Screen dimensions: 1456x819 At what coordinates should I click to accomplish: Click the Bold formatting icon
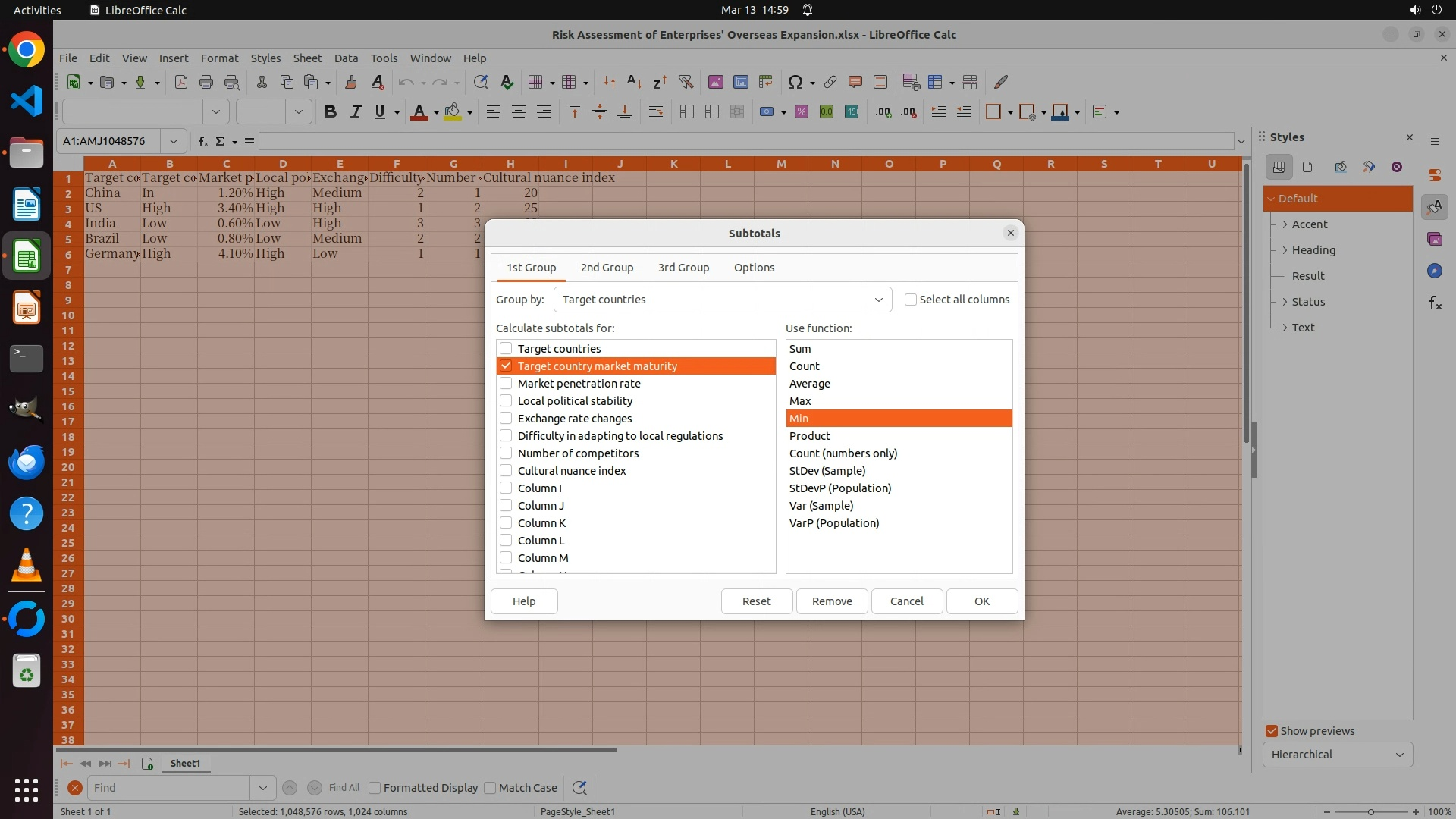click(x=330, y=112)
